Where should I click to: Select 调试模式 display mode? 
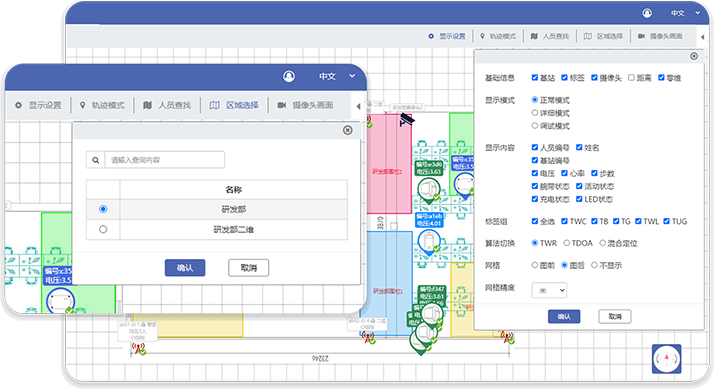[535, 126]
